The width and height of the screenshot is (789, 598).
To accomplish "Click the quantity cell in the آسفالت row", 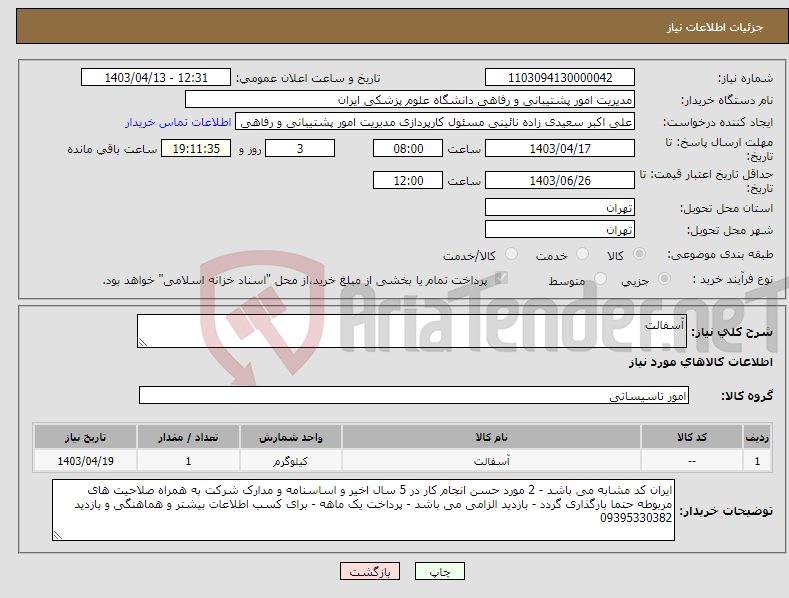I will pos(188,461).
